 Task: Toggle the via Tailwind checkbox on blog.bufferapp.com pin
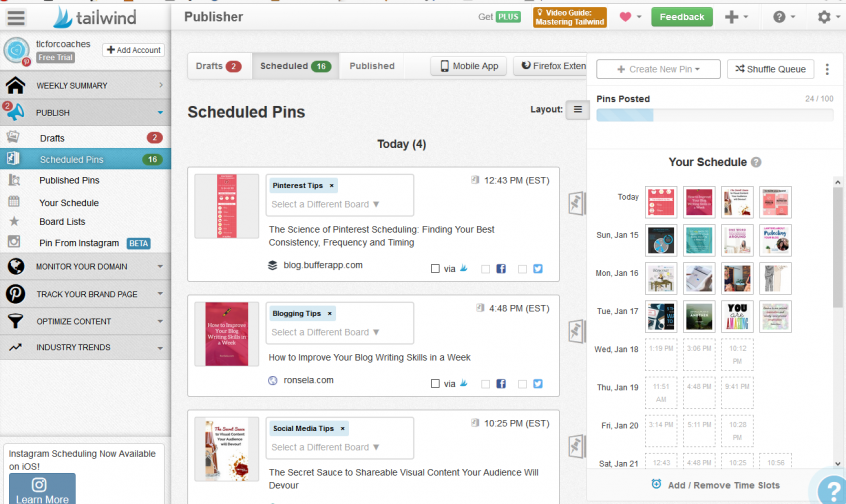pyautogui.click(x=435, y=269)
